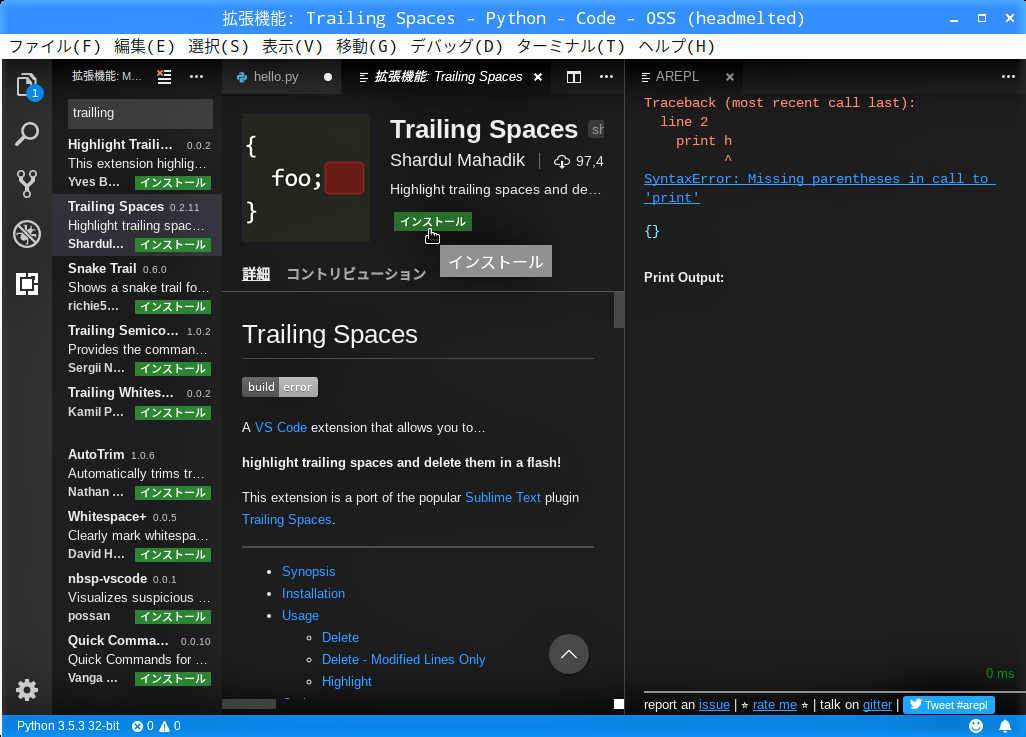Select the 詳細 details tab
This screenshot has height=737, width=1026.
click(x=256, y=274)
